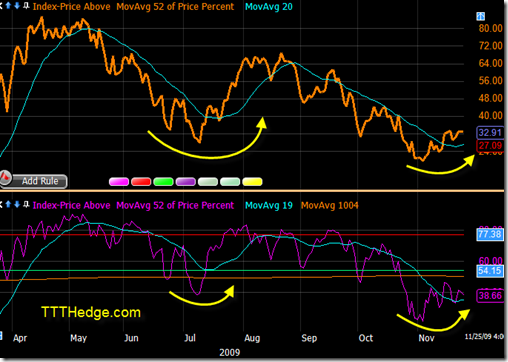Pick the yellow color swatch

coord(252,182)
